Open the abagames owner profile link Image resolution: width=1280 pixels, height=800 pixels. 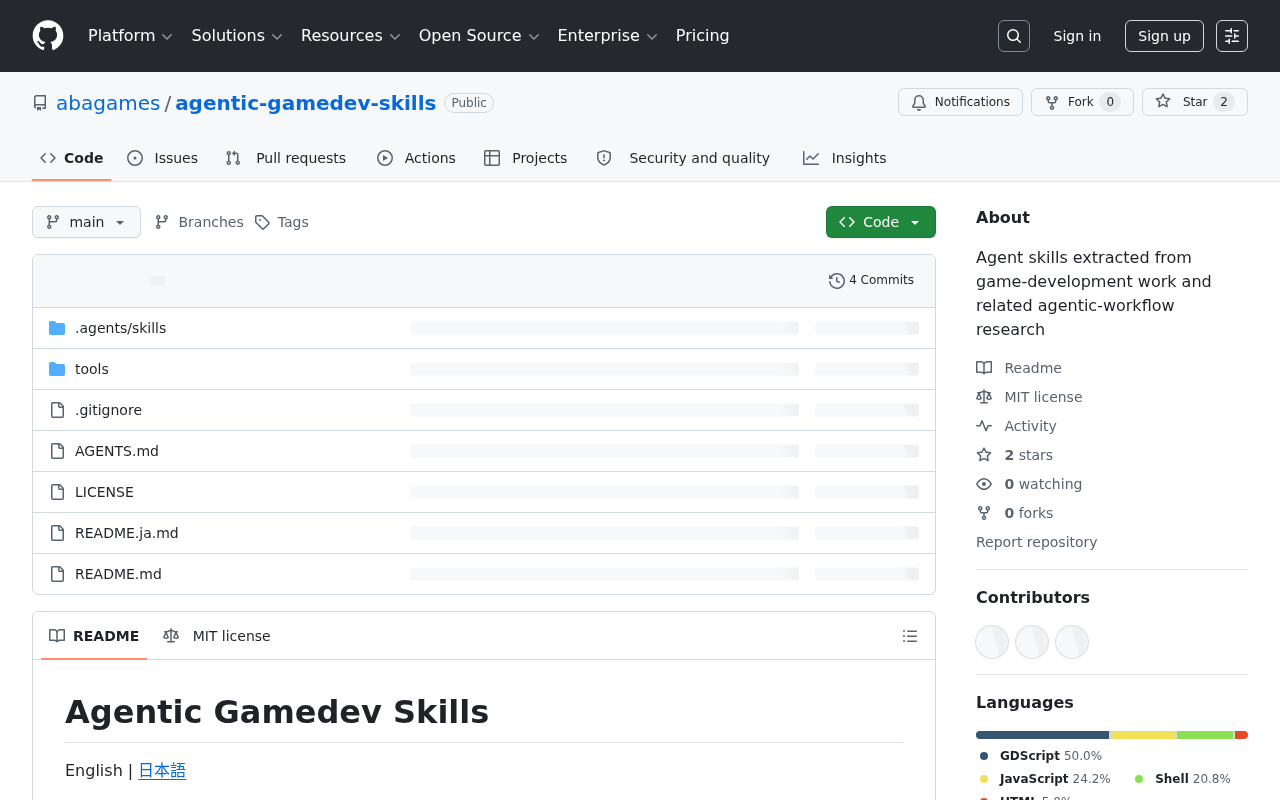tap(108, 103)
